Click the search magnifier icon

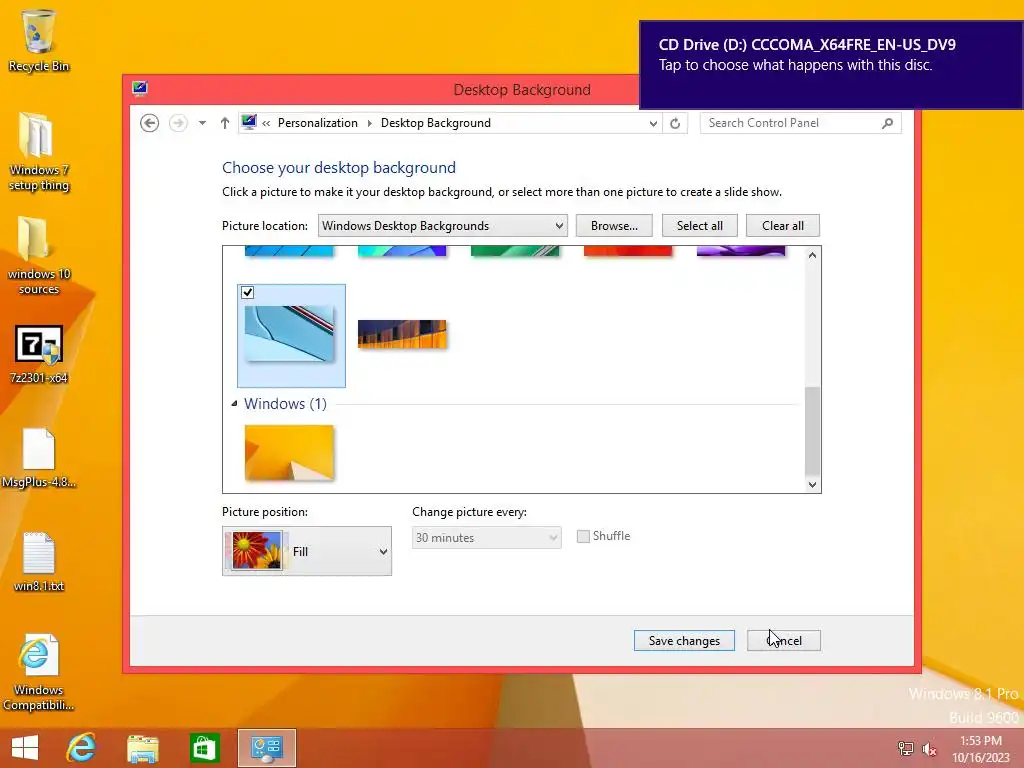pos(888,123)
